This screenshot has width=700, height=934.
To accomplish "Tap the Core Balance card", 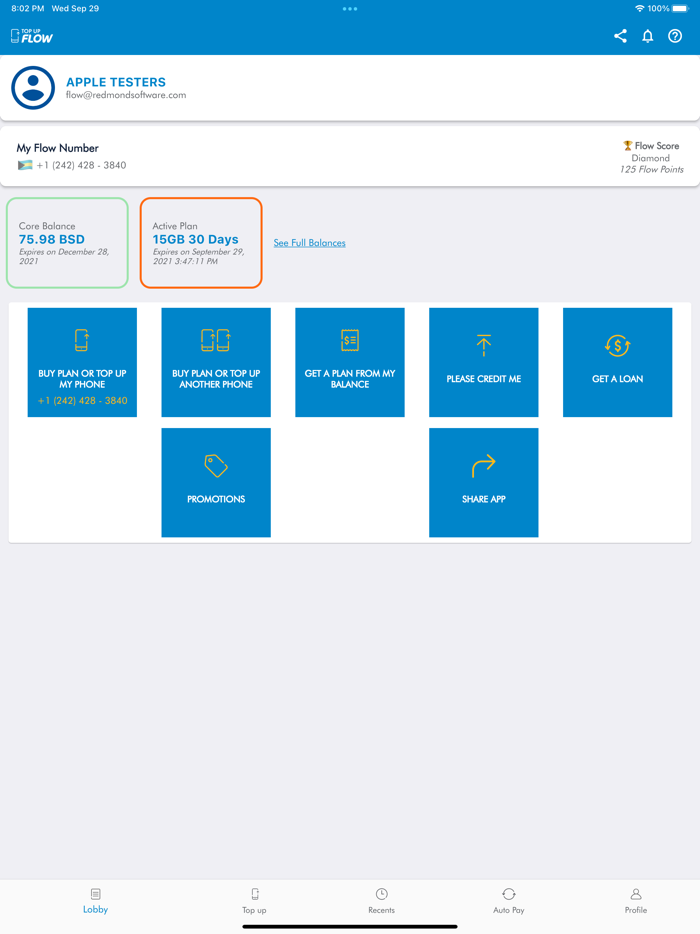I will tap(67, 243).
